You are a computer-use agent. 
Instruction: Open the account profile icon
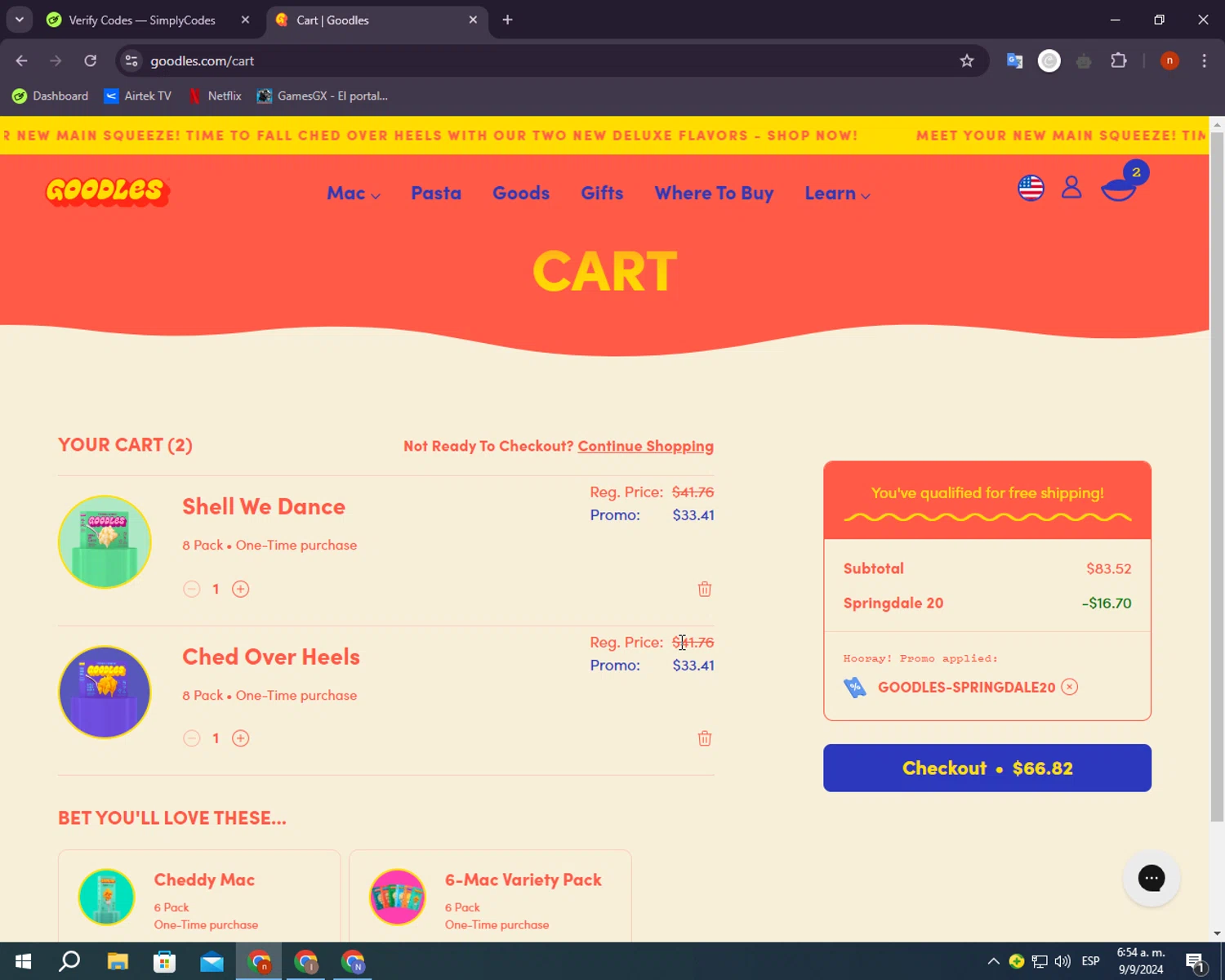(x=1071, y=188)
